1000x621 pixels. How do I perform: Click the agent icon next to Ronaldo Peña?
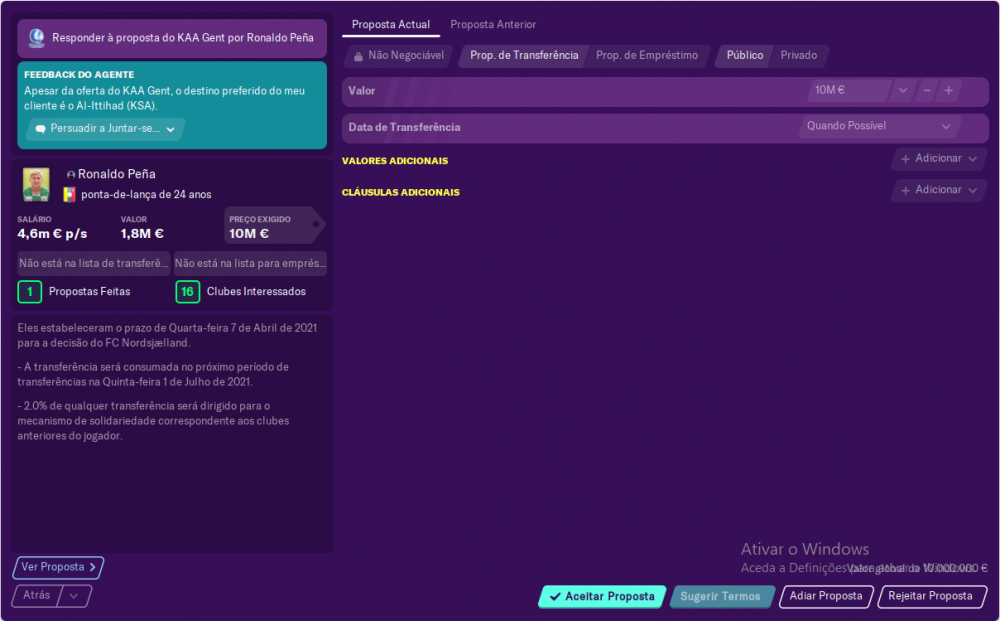click(71, 175)
